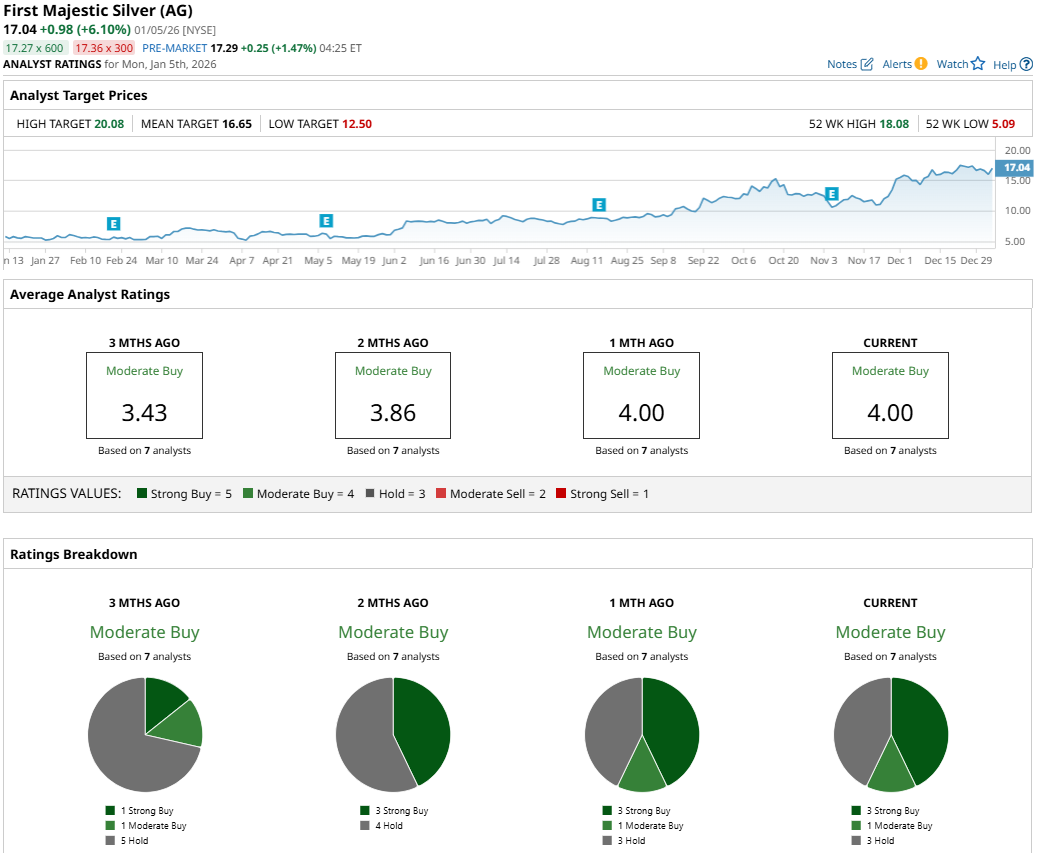Viewport: 1041px width, 853px height.
Task: Open the Notes pencil icon
Action: pos(866,64)
